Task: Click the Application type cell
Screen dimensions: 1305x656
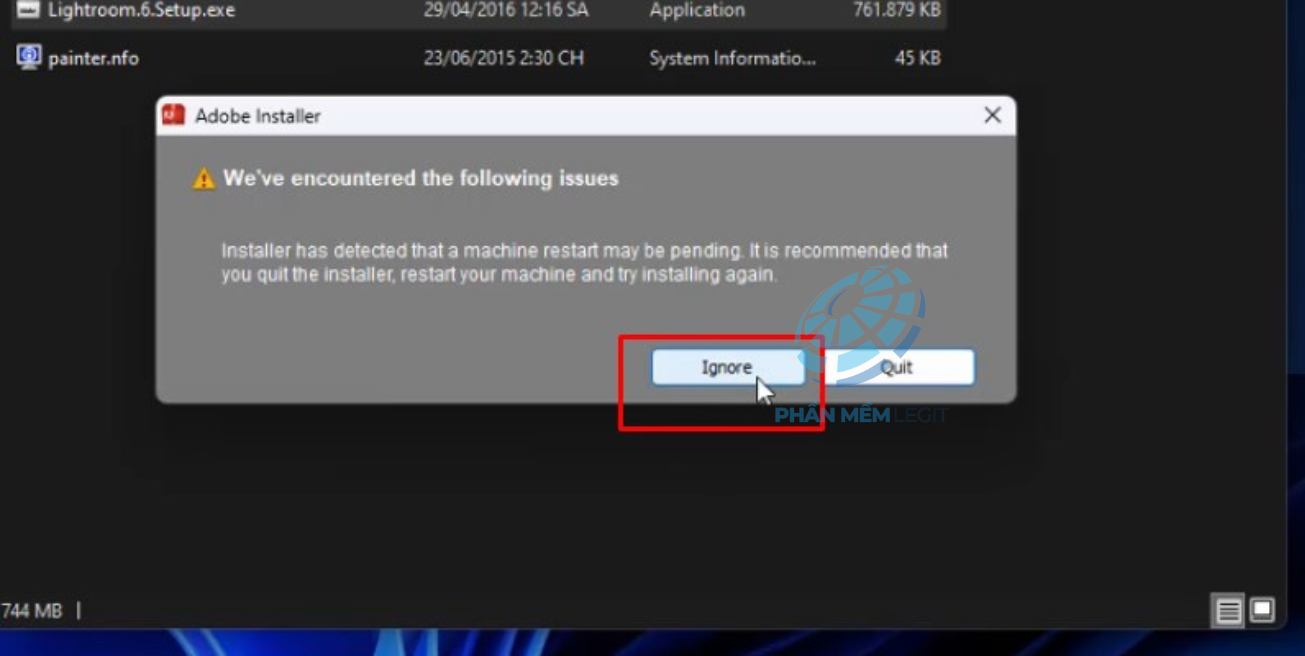Action: [697, 10]
